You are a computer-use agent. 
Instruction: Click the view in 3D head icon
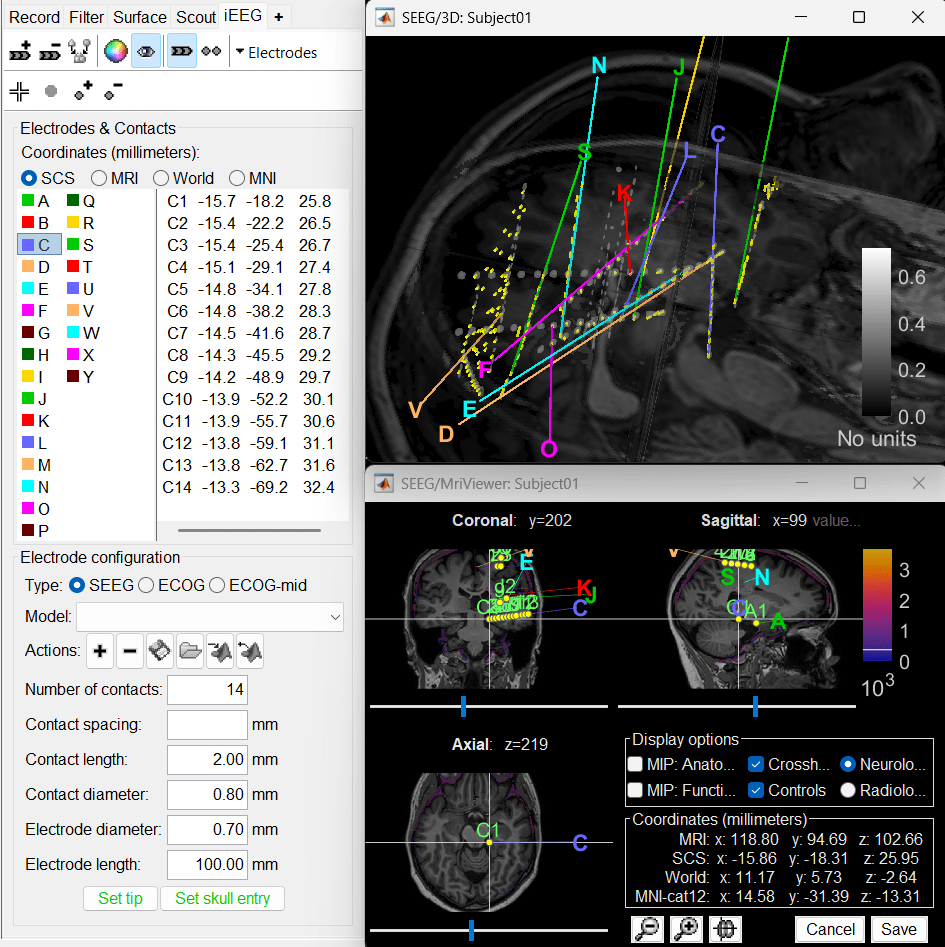coord(725,929)
